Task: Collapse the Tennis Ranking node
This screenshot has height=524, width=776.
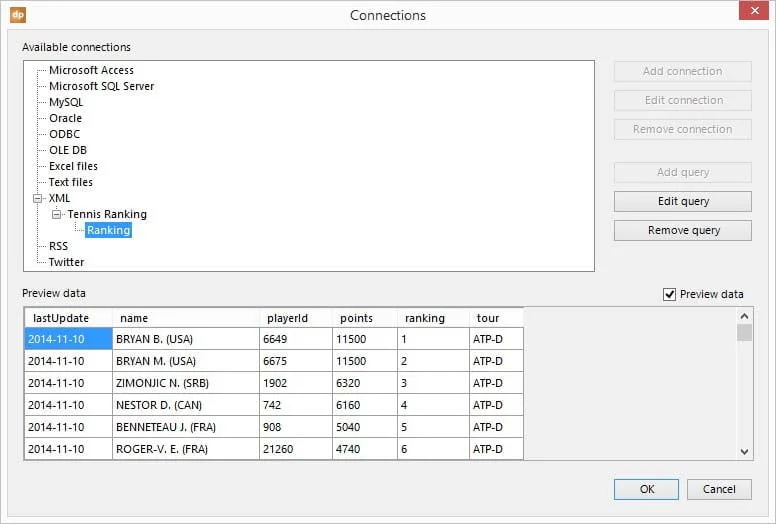Action: 56,214
